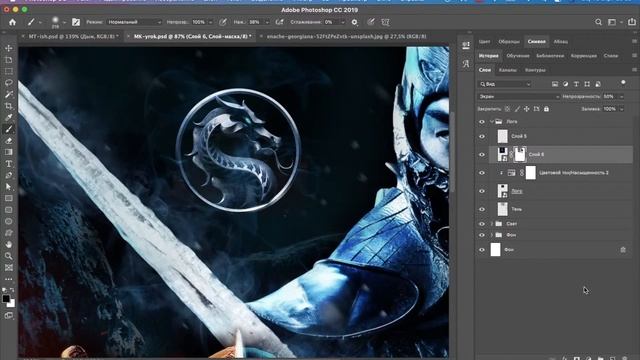Select the Eyedropper tool
Viewport: 640px width, 360px height.
tap(9, 118)
